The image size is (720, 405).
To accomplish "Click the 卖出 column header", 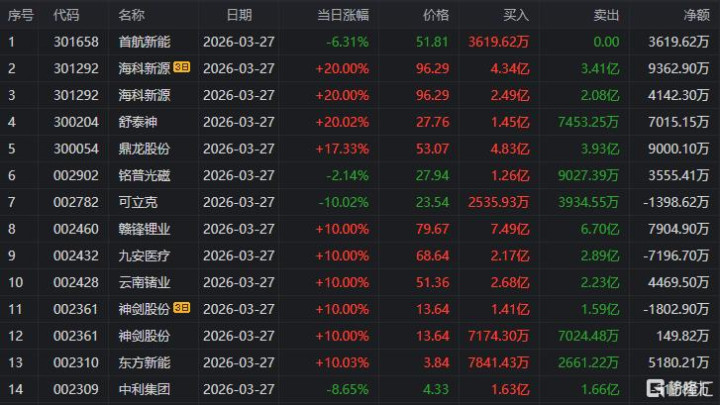I will [x=606, y=15].
